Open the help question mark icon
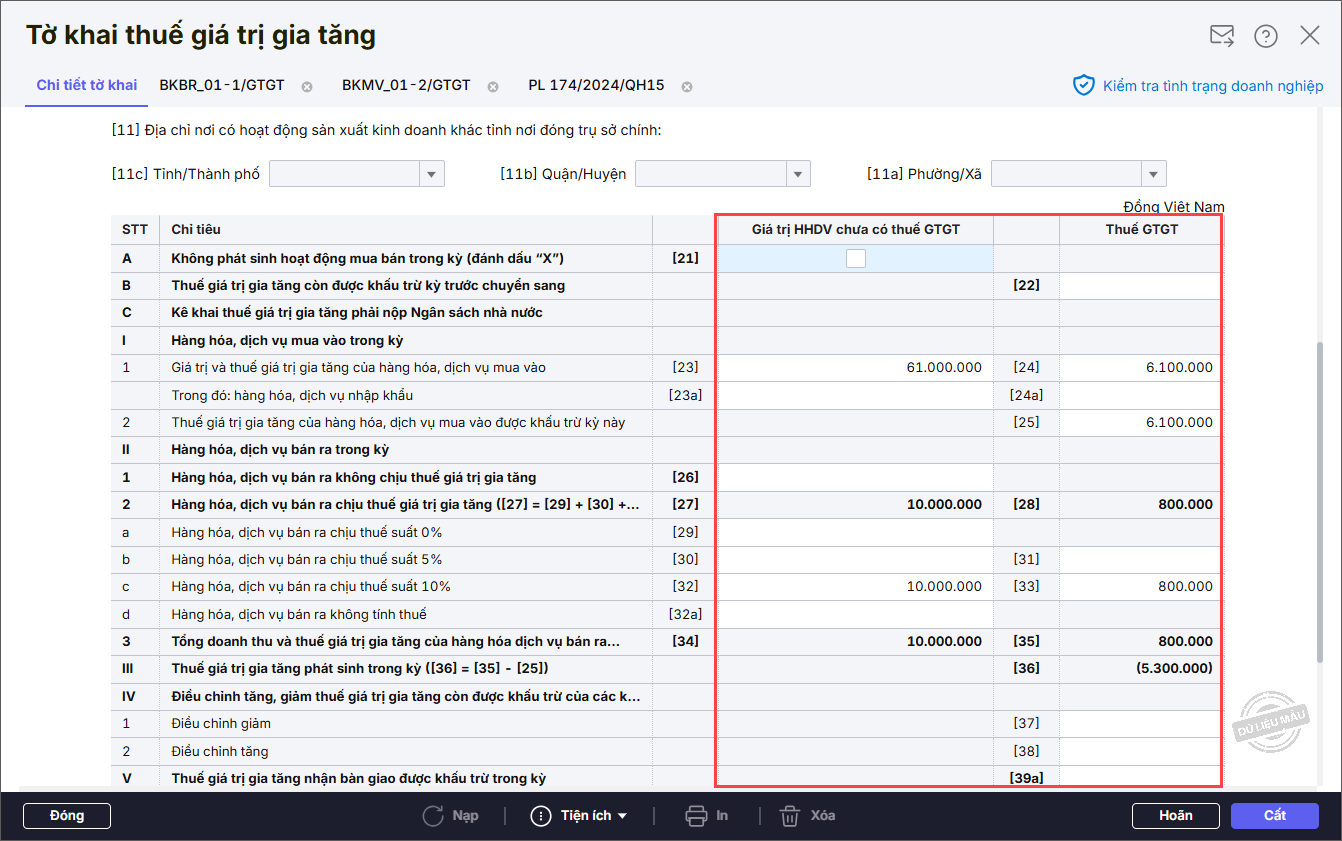Screen dimensions: 1342x841 pos(1266,36)
